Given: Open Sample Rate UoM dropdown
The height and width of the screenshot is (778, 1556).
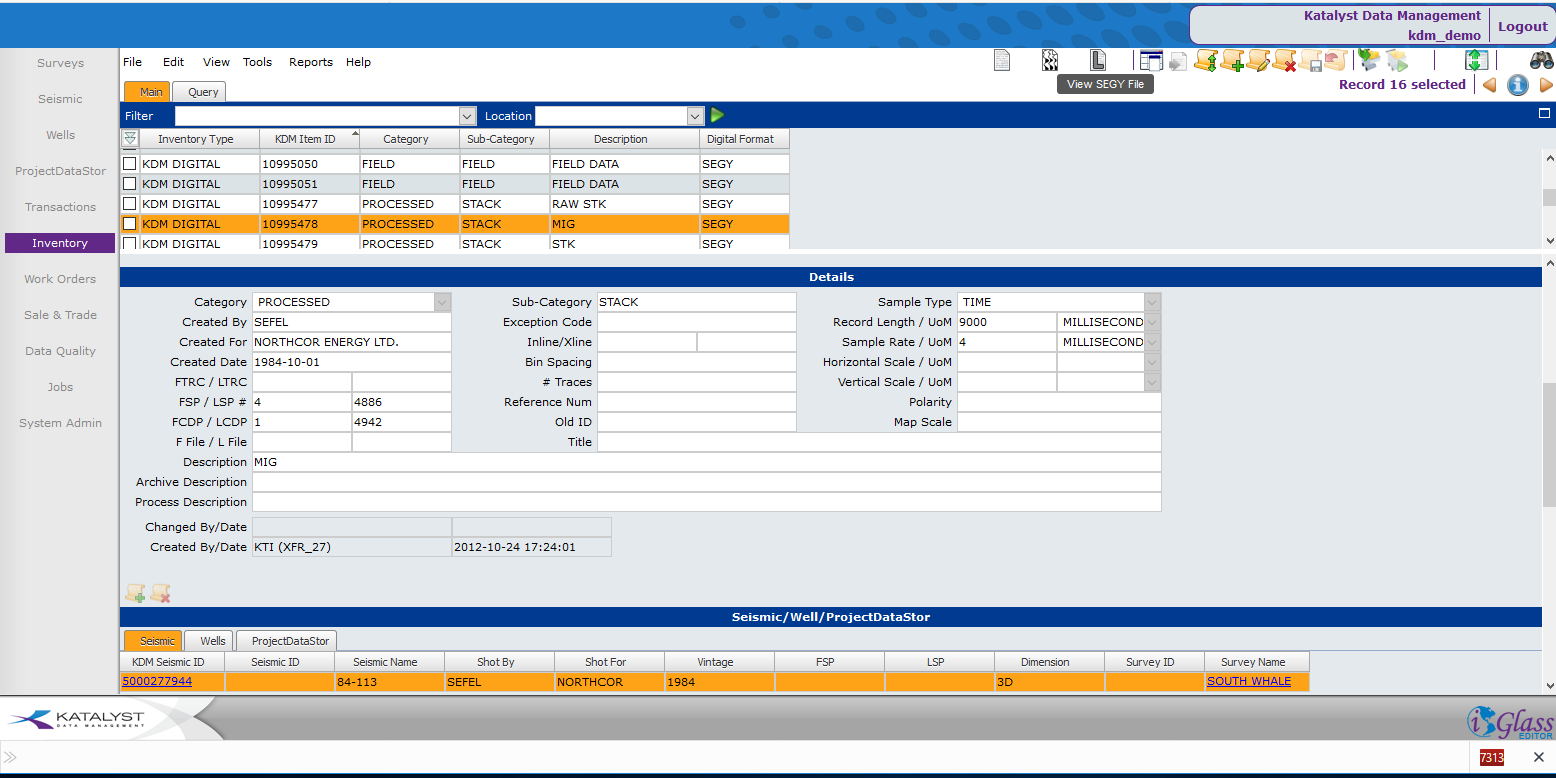Looking at the screenshot, I should pyautogui.click(x=1153, y=342).
